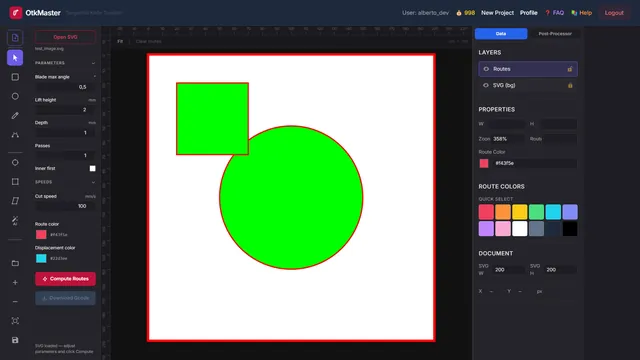
Task: Collapse the Parameters section chevron
Action: point(93,63)
